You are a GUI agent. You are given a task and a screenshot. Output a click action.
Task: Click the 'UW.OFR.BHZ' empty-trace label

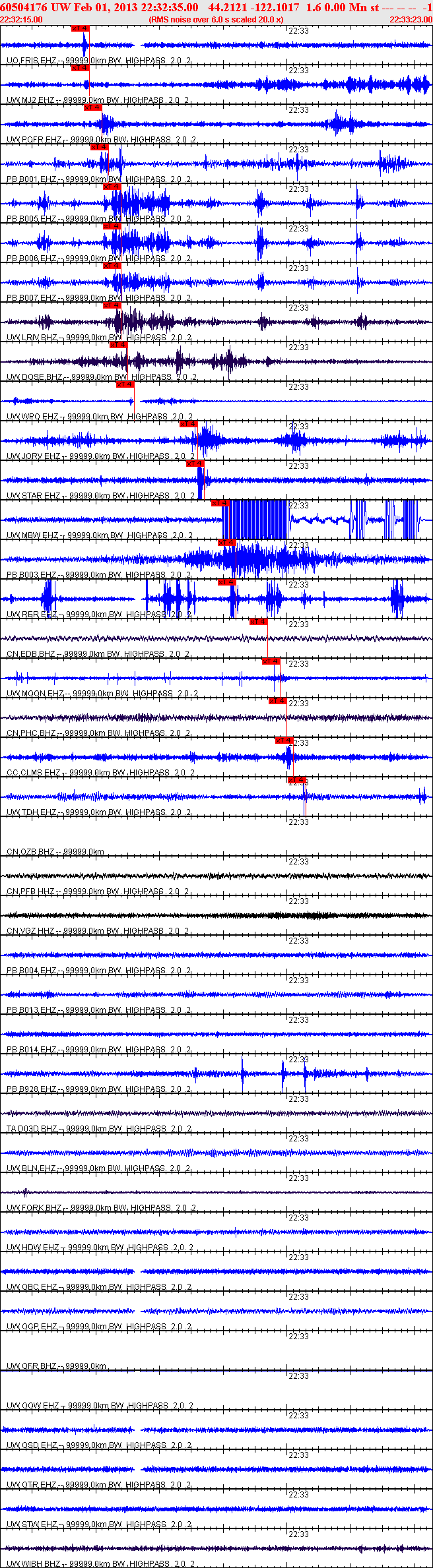coord(32,1366)
